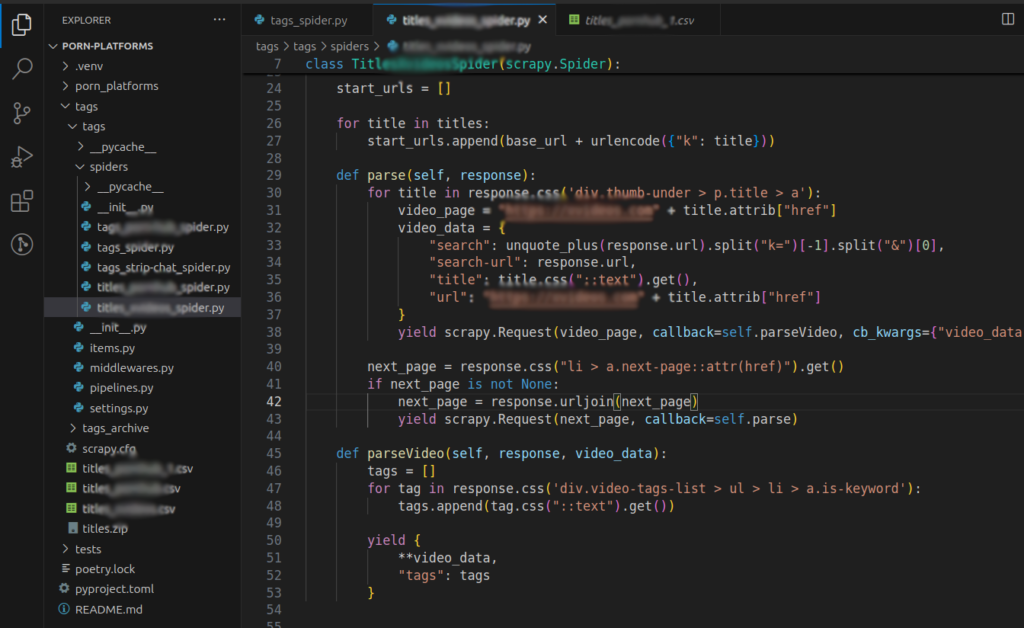Screen dimensions: 1024x628
Task: Click 'for title in titles:' line 26
Action: pos(413,123)
